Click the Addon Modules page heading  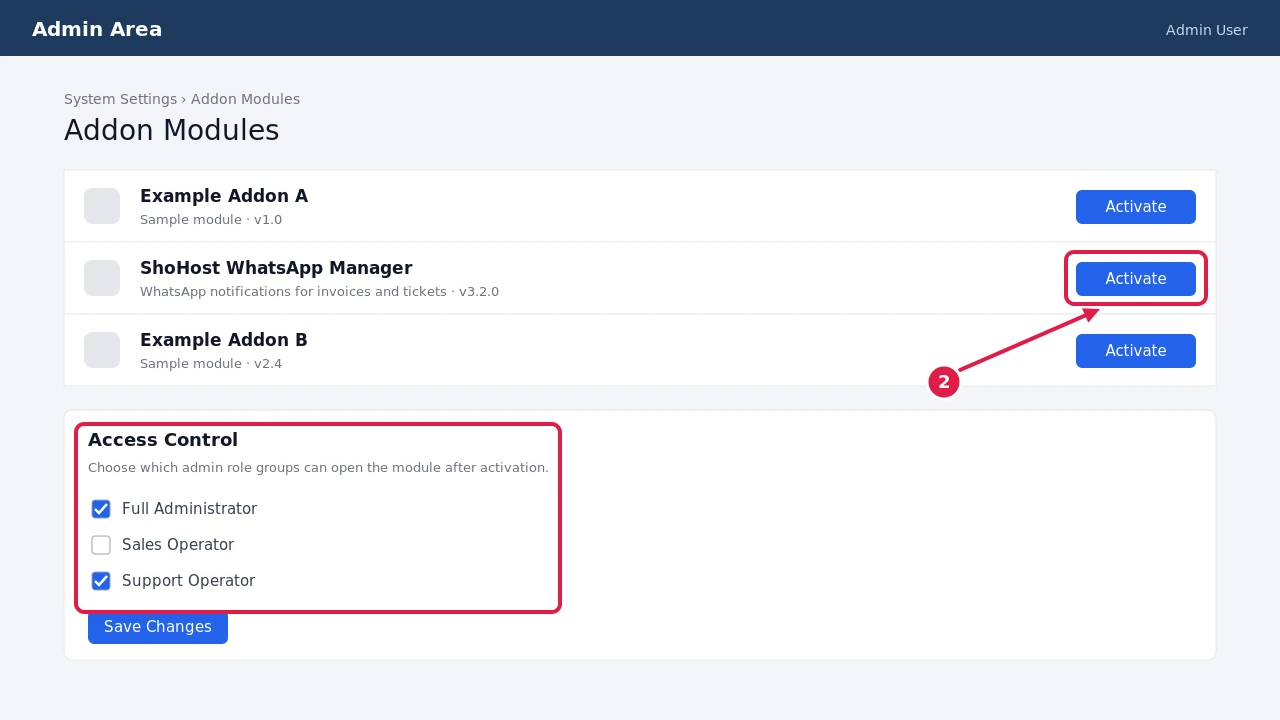click(x=172, y=131)
